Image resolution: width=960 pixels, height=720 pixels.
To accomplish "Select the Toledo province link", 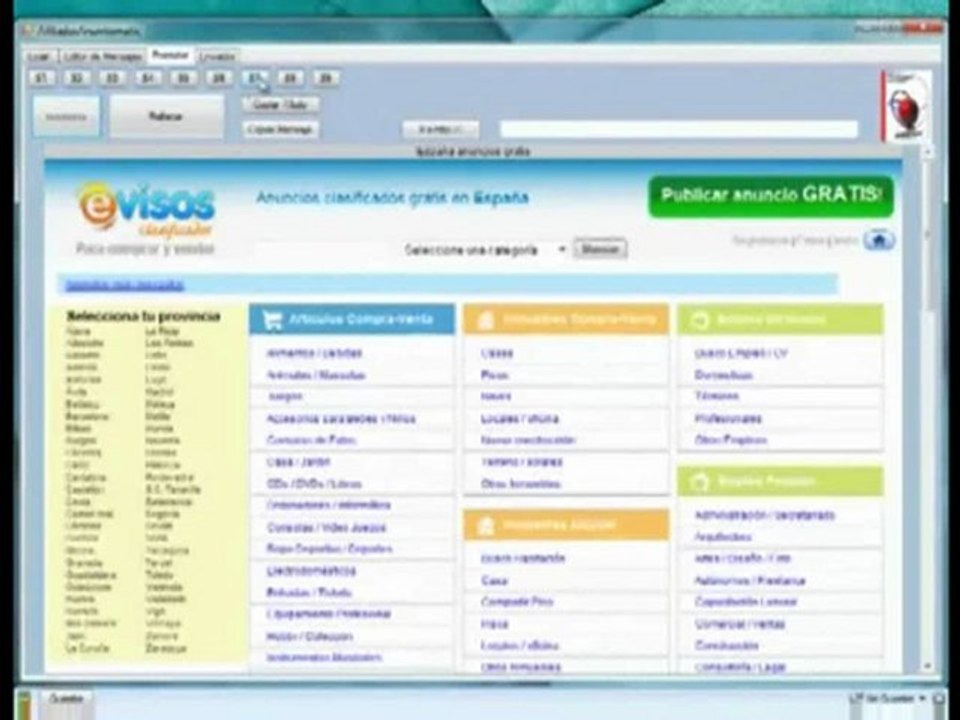I will (x=159, y=574).
